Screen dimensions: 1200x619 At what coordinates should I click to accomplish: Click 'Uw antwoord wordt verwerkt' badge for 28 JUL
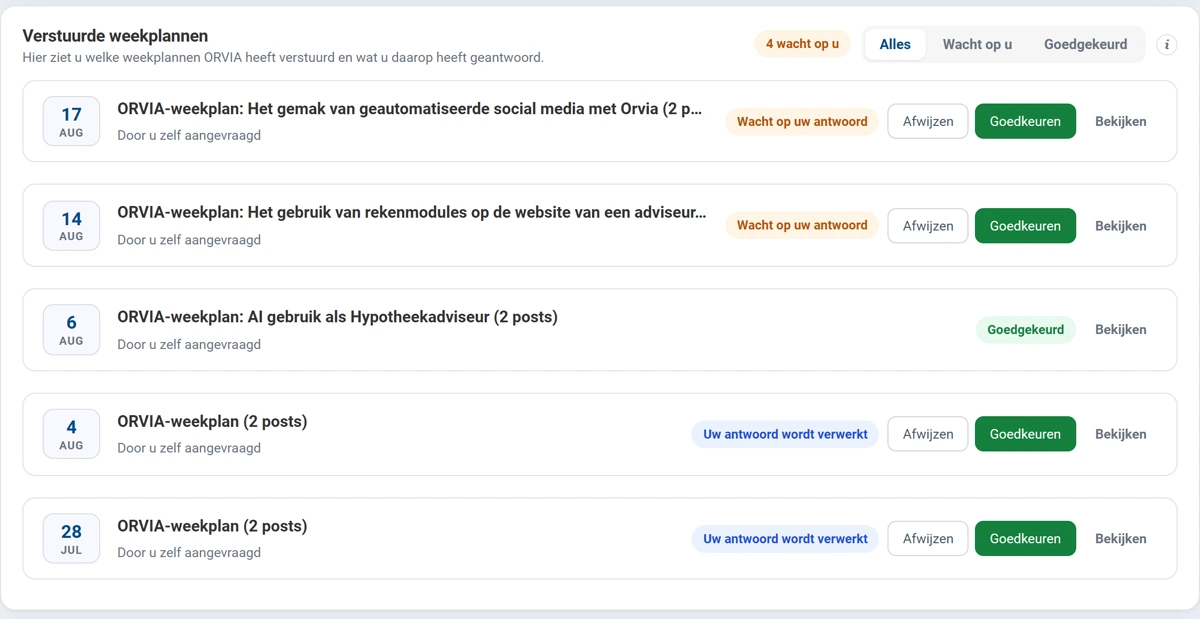(x=785, y=539)
